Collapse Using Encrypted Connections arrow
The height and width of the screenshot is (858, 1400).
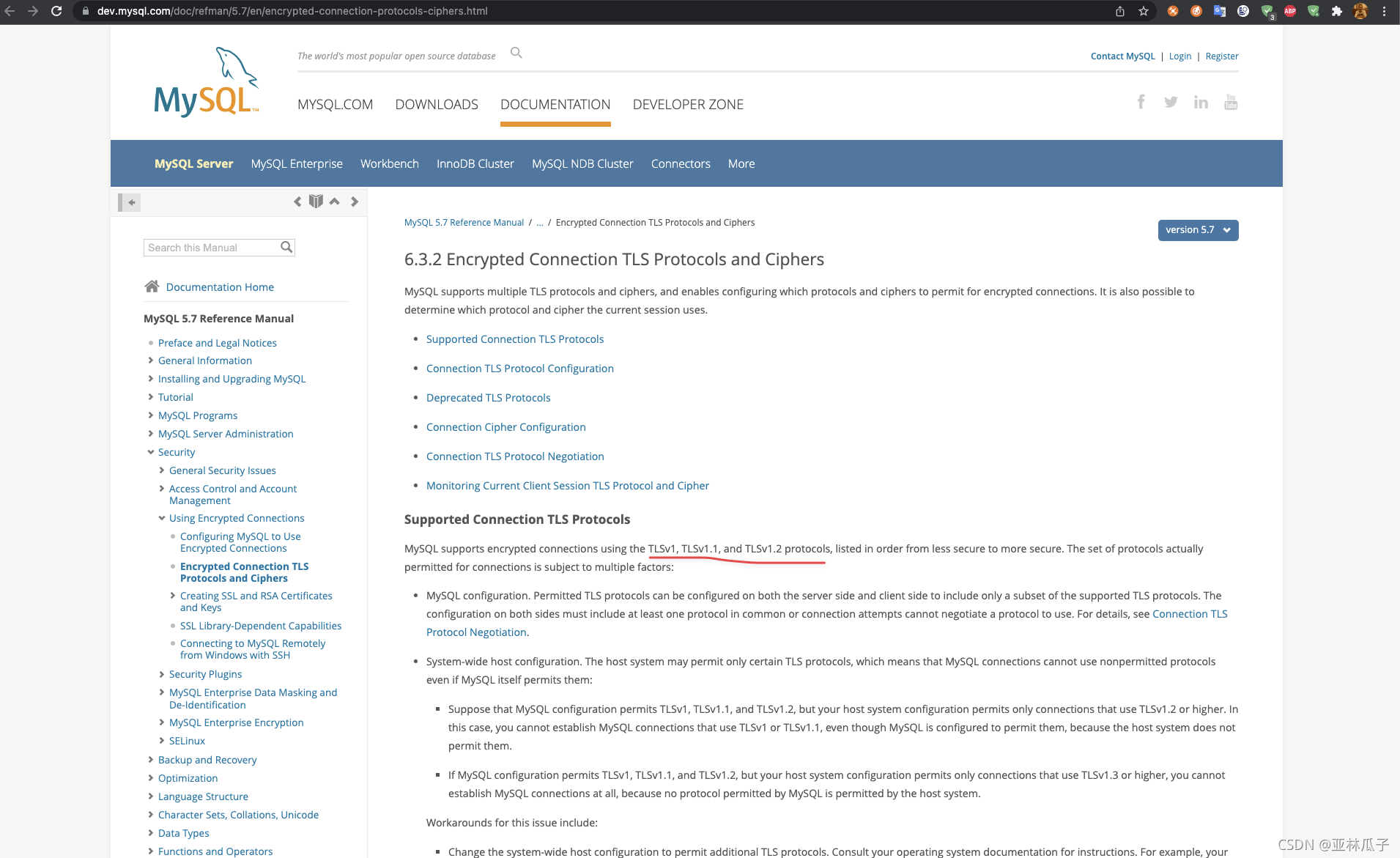click(161, 518)
